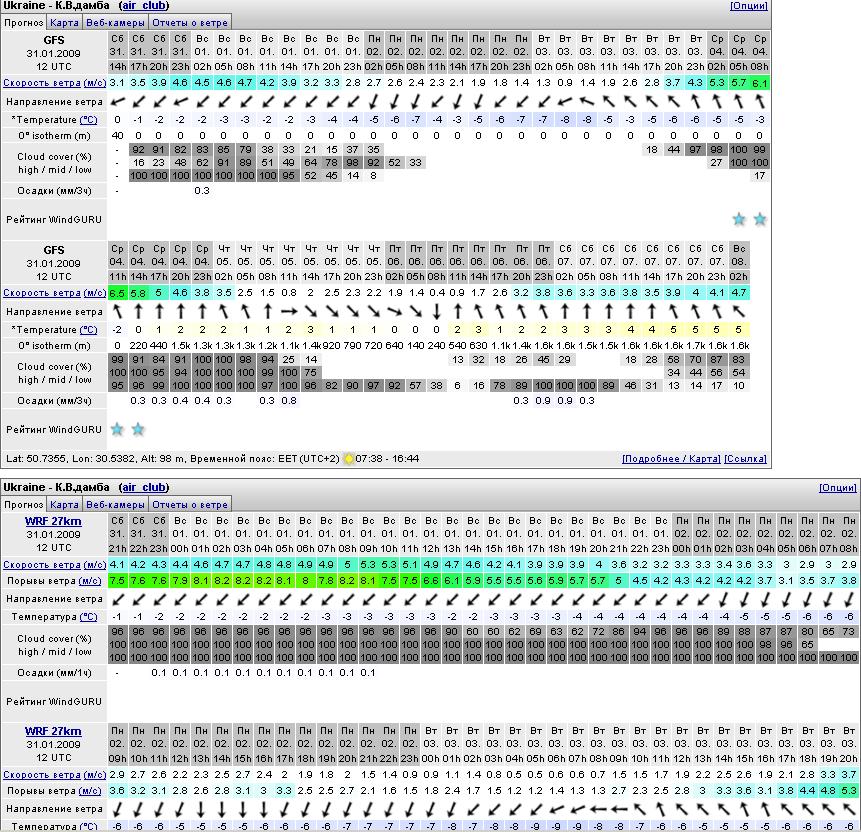Viewport: 861px width, 832px height.
Task: Open the Карта tab in the top panel
Action: coord(65,21)
